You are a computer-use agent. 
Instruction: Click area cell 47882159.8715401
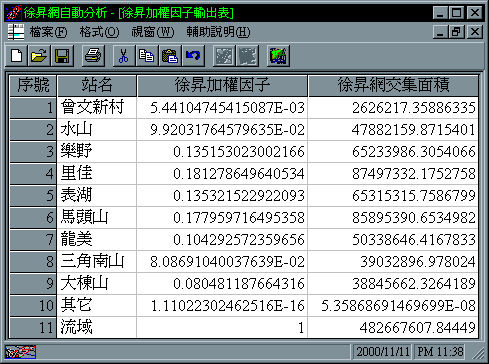tap(393, 130)
